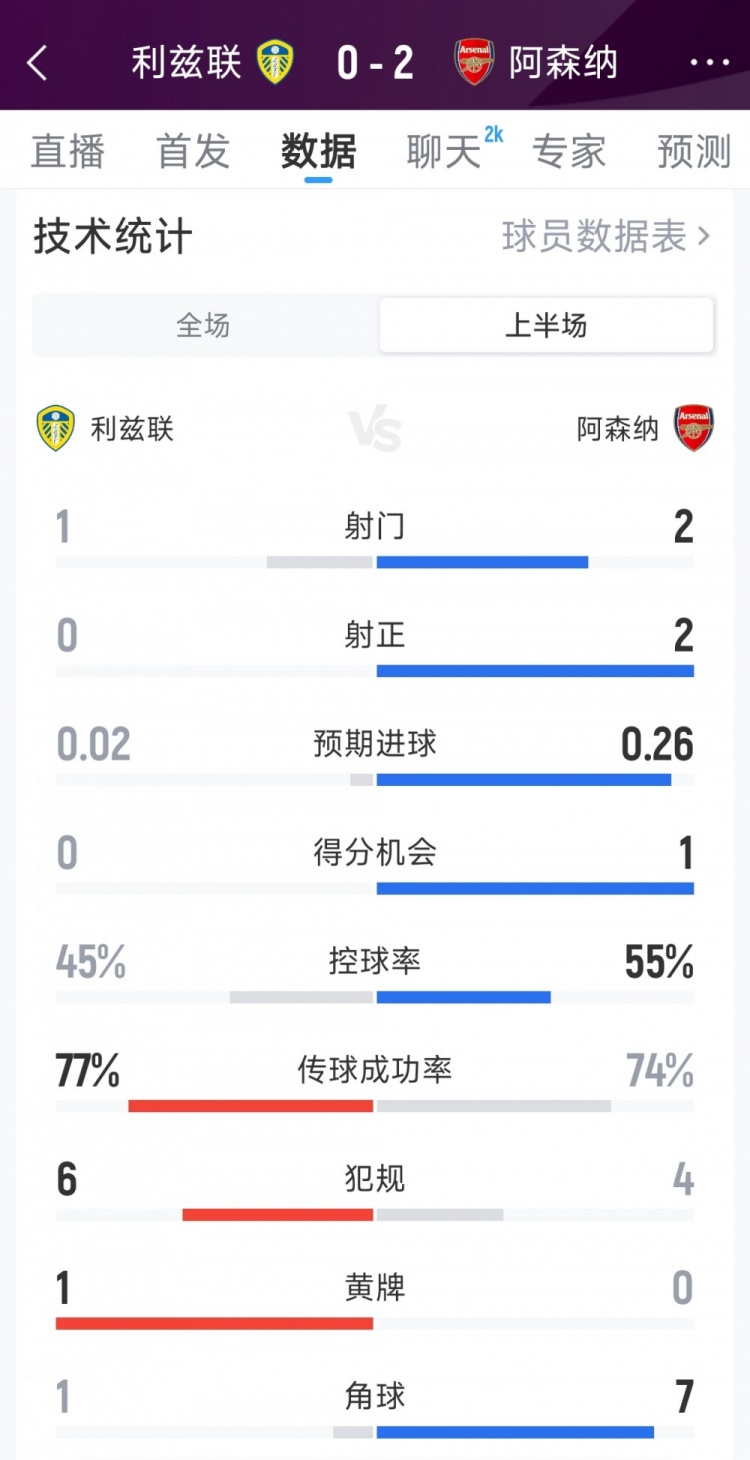Tap the 控球率 possession bar
The height and width of the screenshot is (1460, 750).
375,997
